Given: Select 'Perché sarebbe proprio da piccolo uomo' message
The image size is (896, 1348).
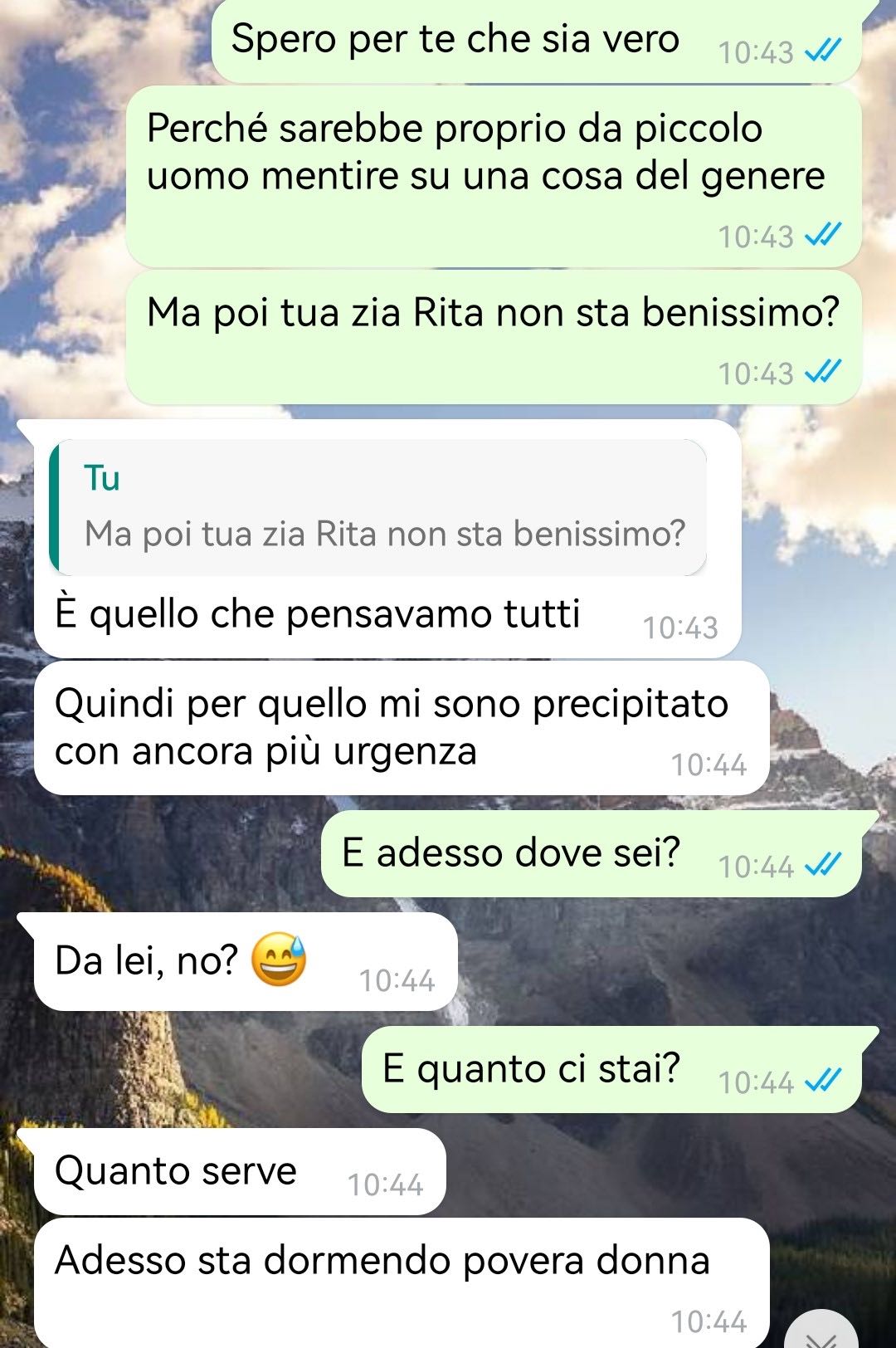Looking at the screenshot, I should pyautogui.click(x=494, y=177).
